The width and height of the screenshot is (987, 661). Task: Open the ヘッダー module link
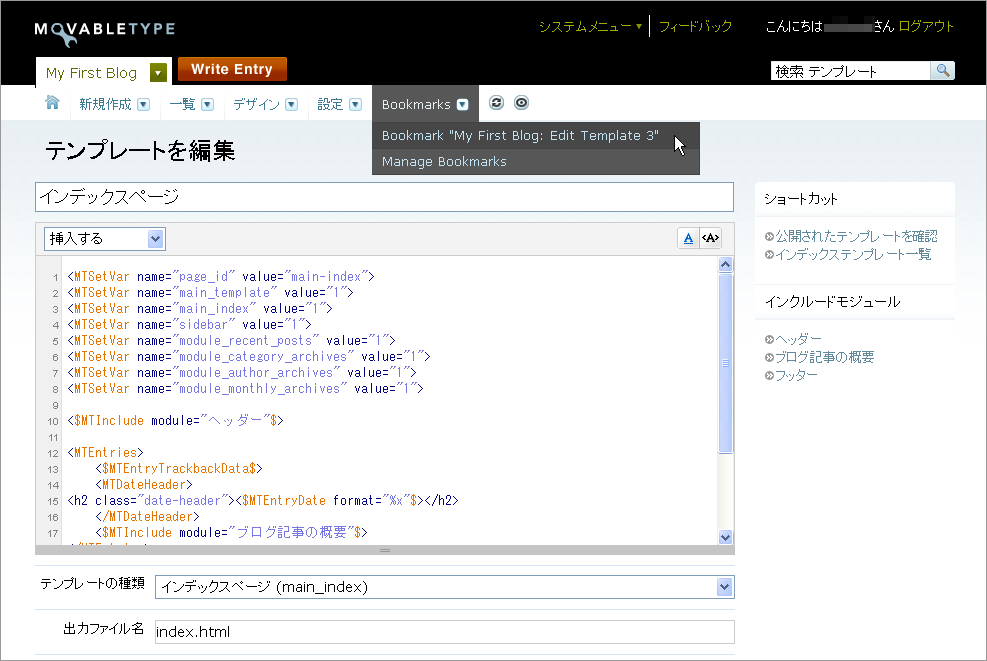click(798, 339)
